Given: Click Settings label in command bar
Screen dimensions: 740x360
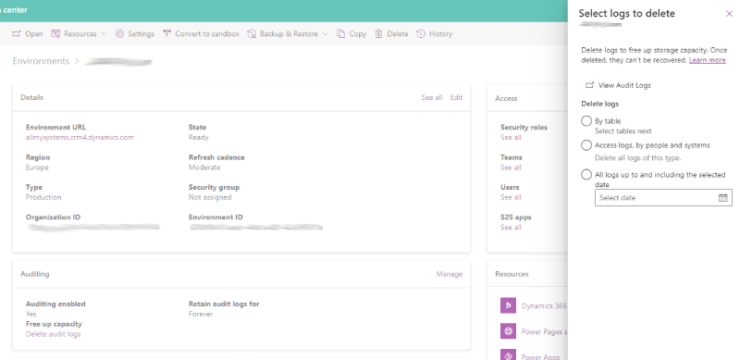Looking at the screenshot, I should (x=141, y=34).
